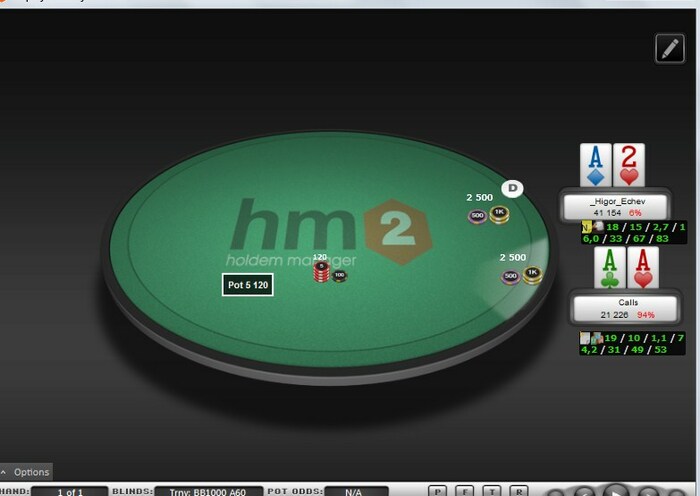The height and width of the screenshot is (496, 700).
Task: Click the HUD stats '18 / 15 / 2,7 / 1'
Action: pyautogui.click(x=646, y=227)
